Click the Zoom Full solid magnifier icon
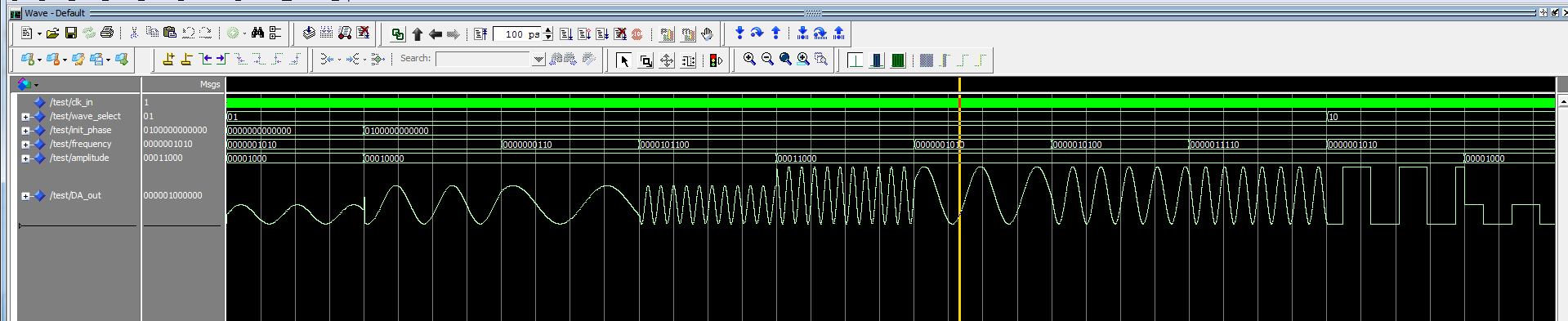The image size is (1568, 321). click(785, 59)
